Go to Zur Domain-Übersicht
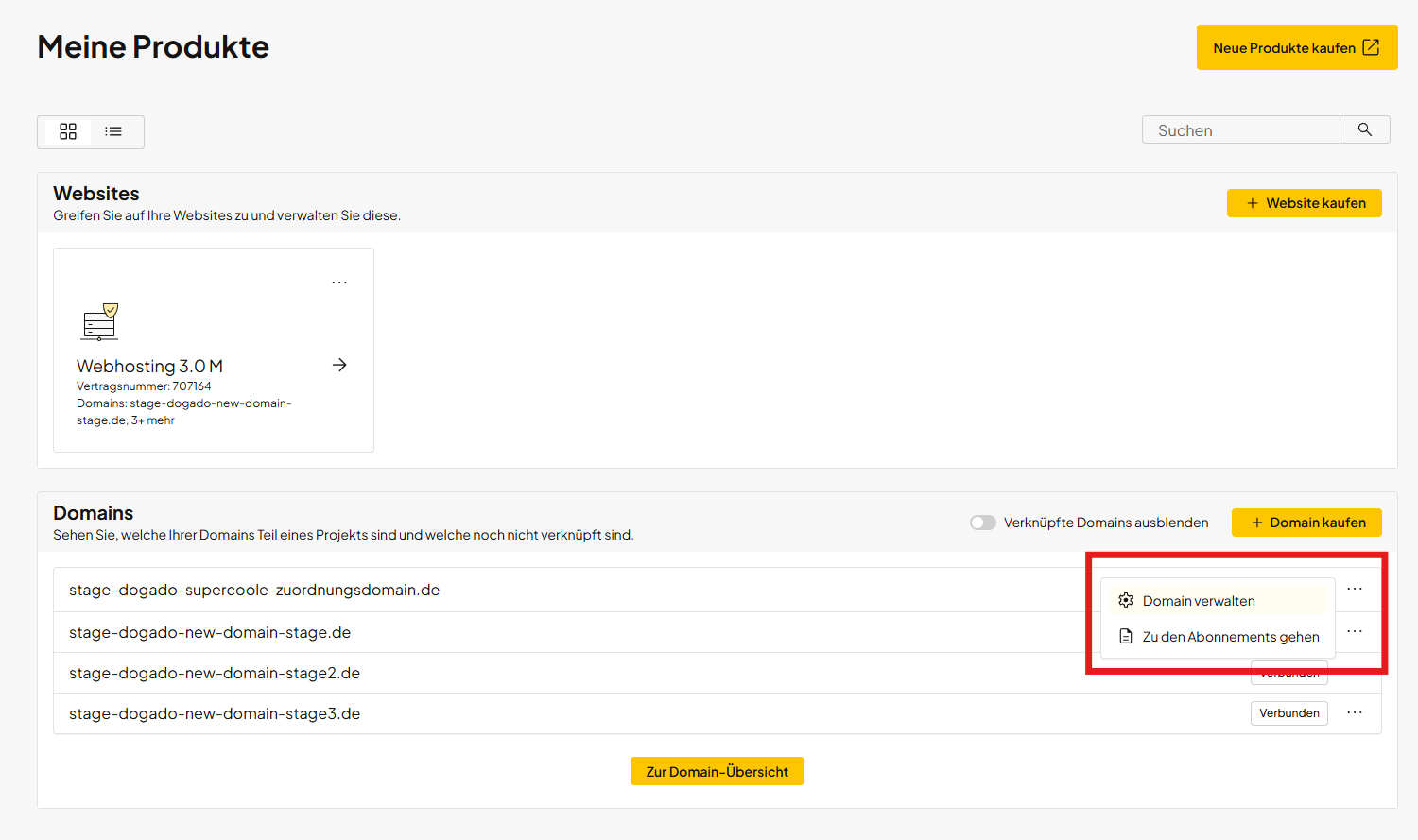 717,772
